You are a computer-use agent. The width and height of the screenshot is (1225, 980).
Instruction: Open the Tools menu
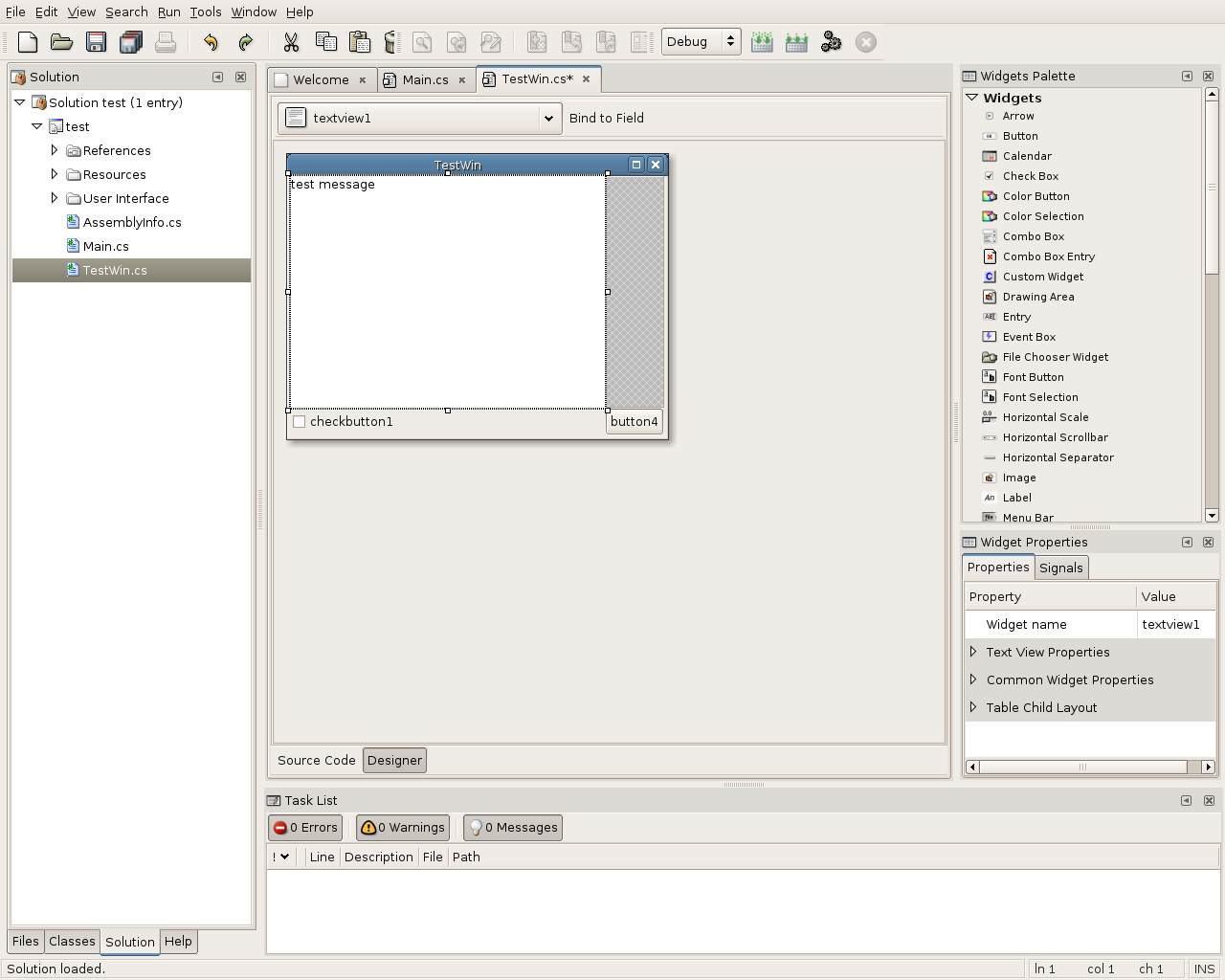coord(205,11)
